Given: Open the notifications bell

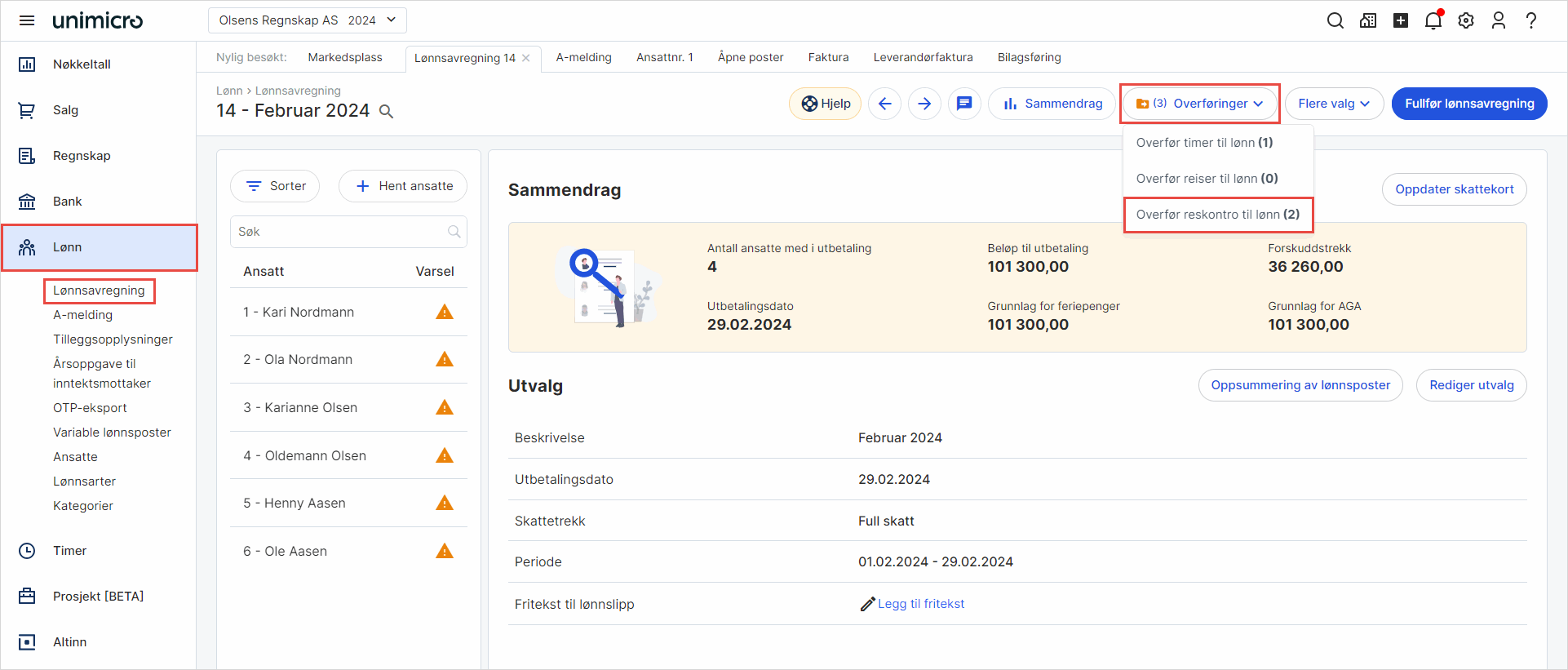Looking at the screenshot, I should click(1433, 20).
